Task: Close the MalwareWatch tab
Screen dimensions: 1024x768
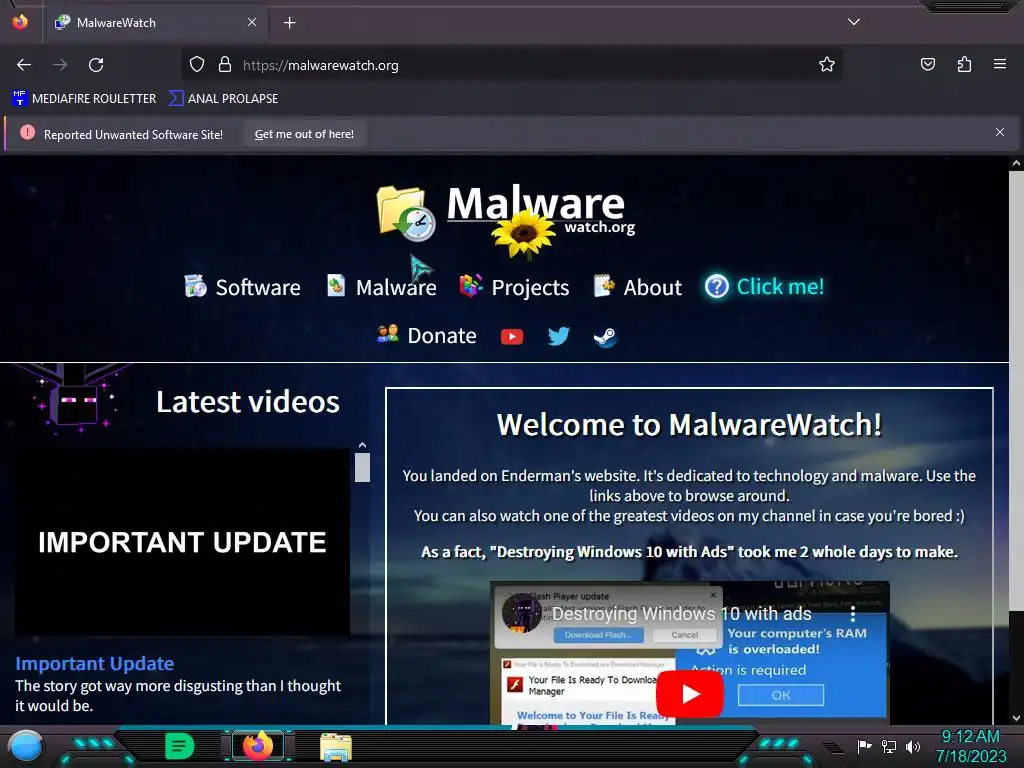Action: pos(252,22)
